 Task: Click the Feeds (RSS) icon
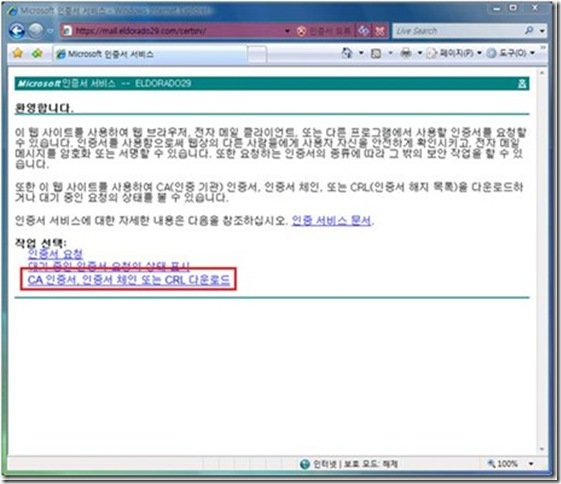(x=376, y=54)
